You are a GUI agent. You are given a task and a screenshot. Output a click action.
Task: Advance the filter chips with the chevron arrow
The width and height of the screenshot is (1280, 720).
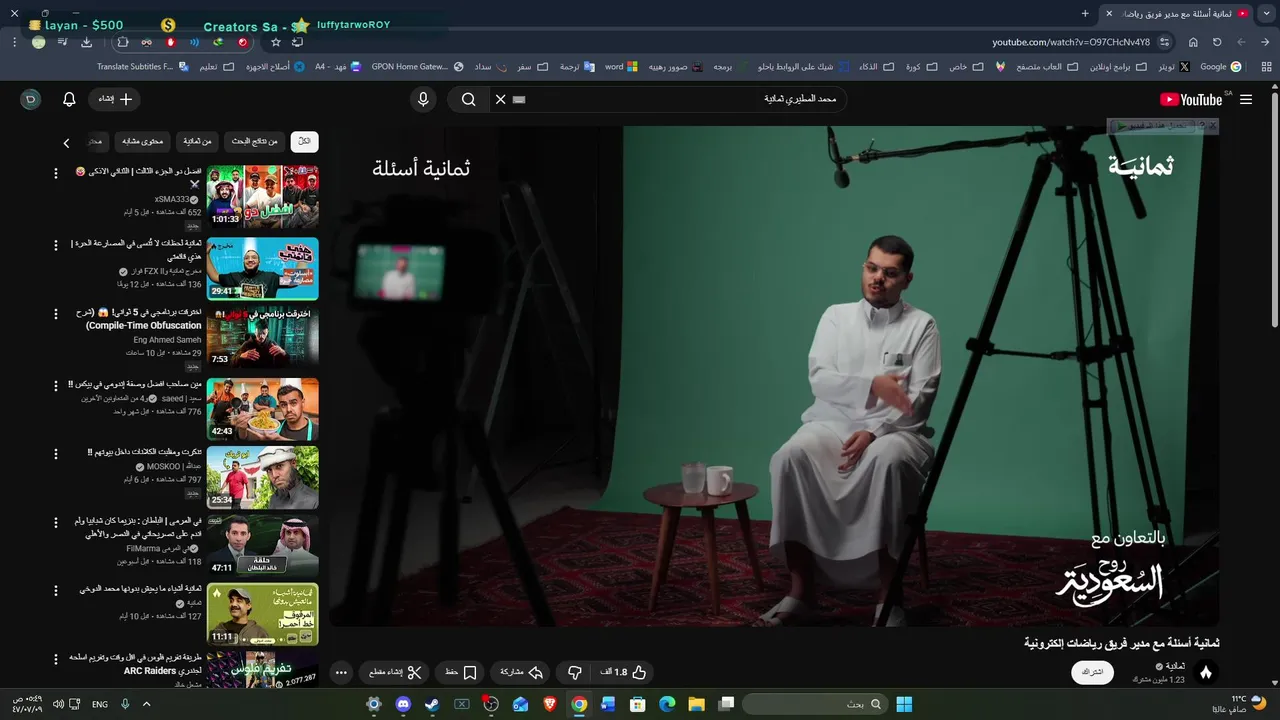pos(67,143)
